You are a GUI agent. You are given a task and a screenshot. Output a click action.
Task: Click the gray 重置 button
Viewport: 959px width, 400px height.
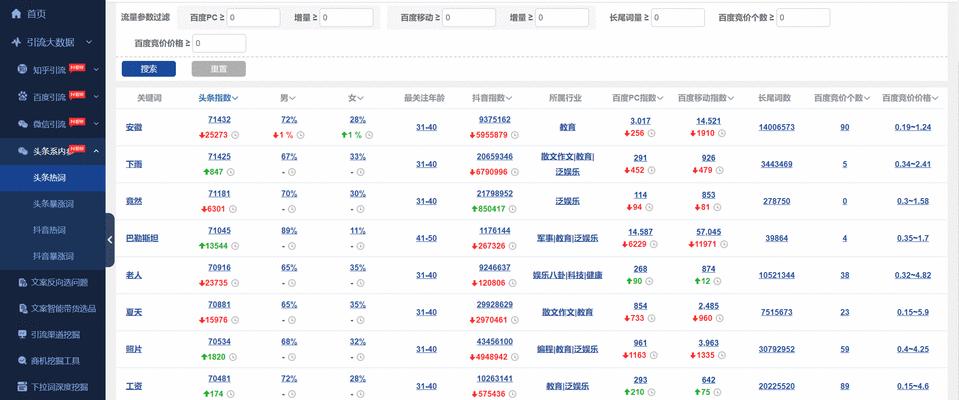coord(218,69)
